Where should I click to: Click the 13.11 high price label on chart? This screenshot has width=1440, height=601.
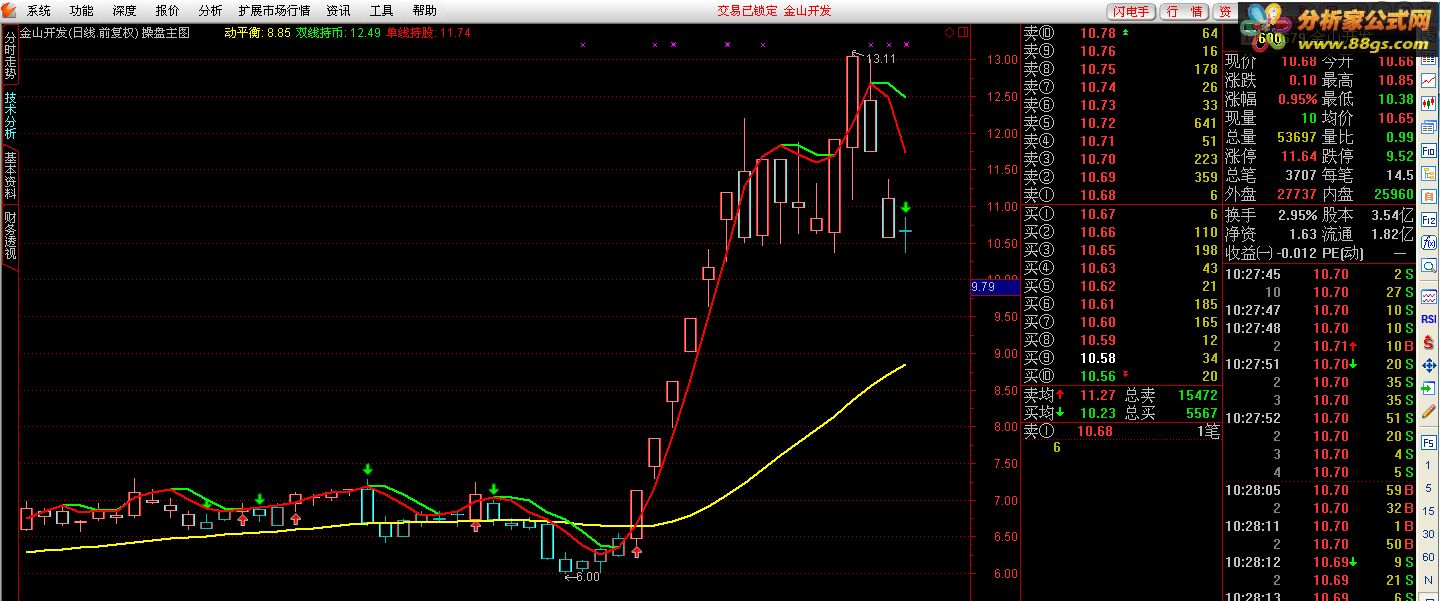(880, 59)
